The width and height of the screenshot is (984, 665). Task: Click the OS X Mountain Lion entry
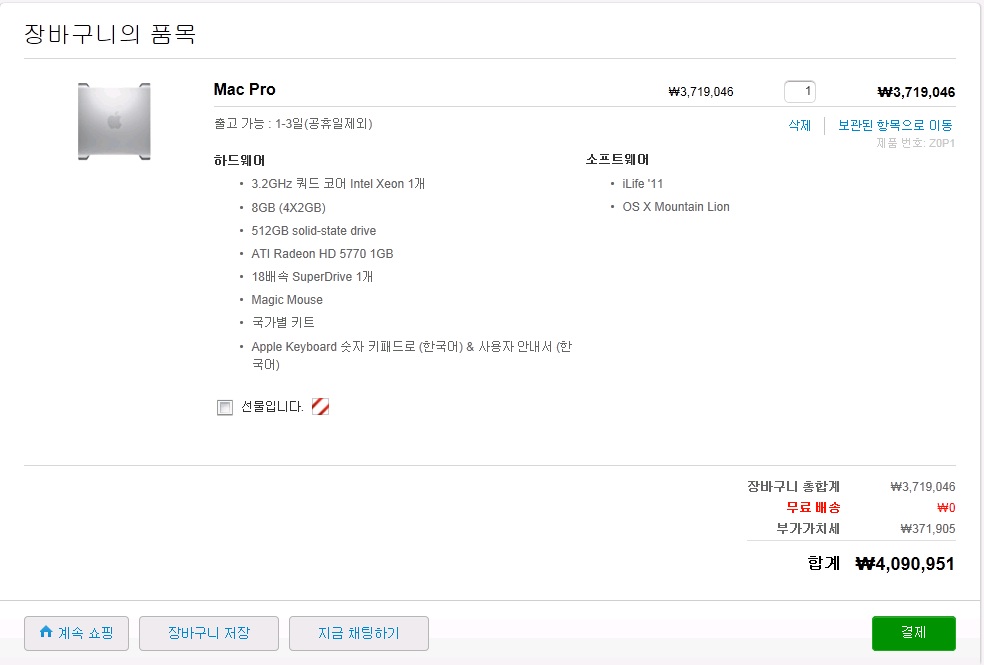676,207
